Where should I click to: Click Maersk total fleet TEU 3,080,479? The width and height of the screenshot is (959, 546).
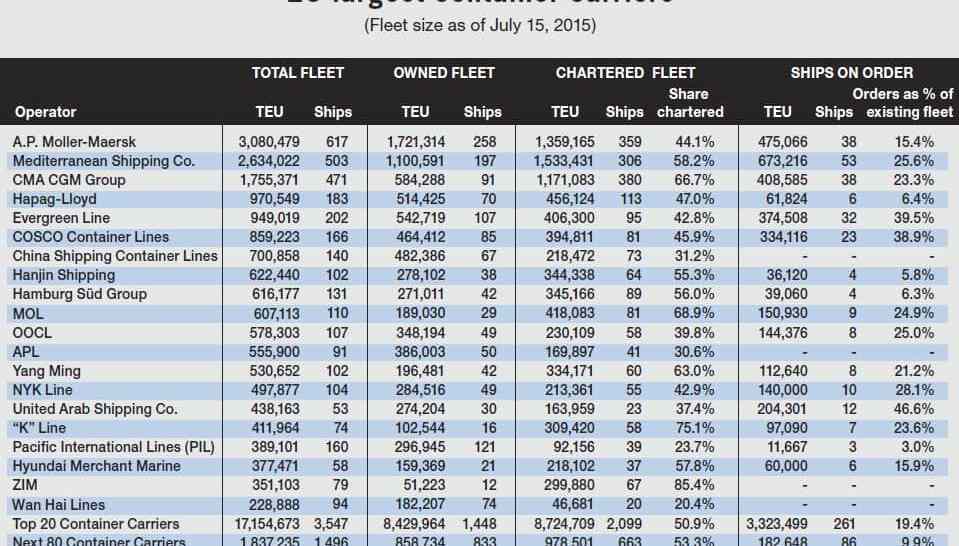(269, 142)
